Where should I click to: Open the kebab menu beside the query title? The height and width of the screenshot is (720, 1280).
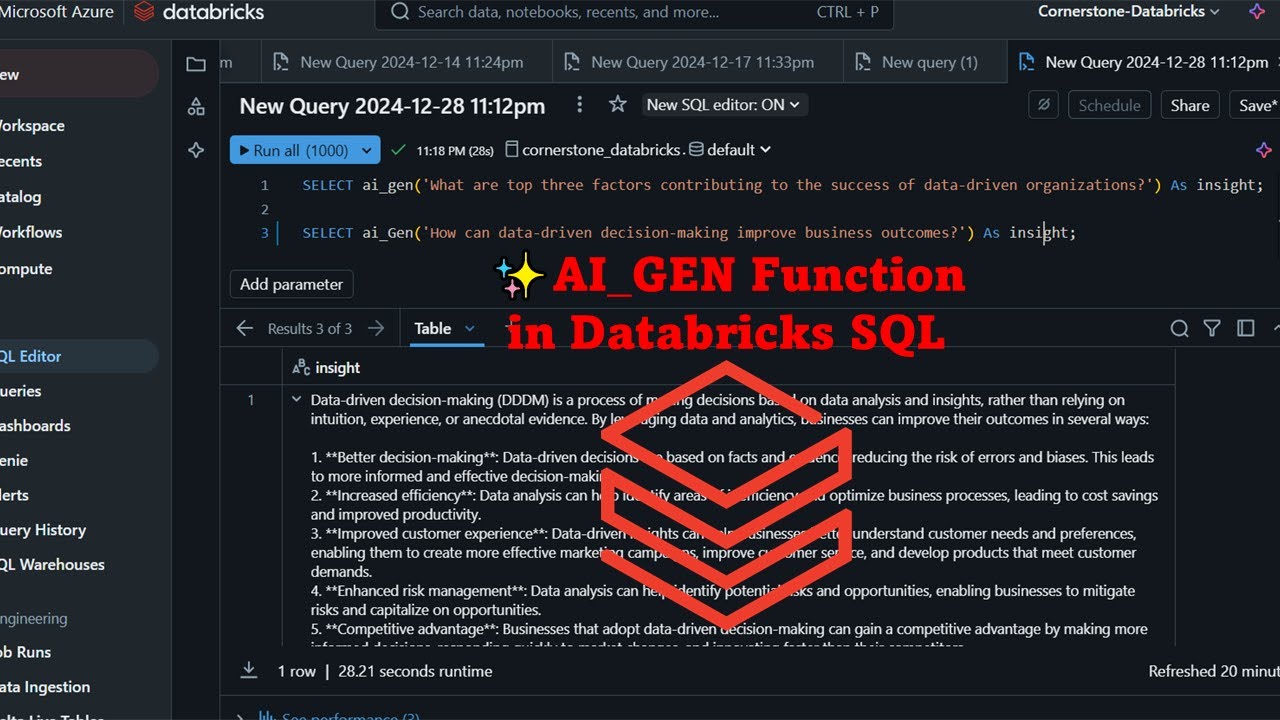tap(579, 105)
